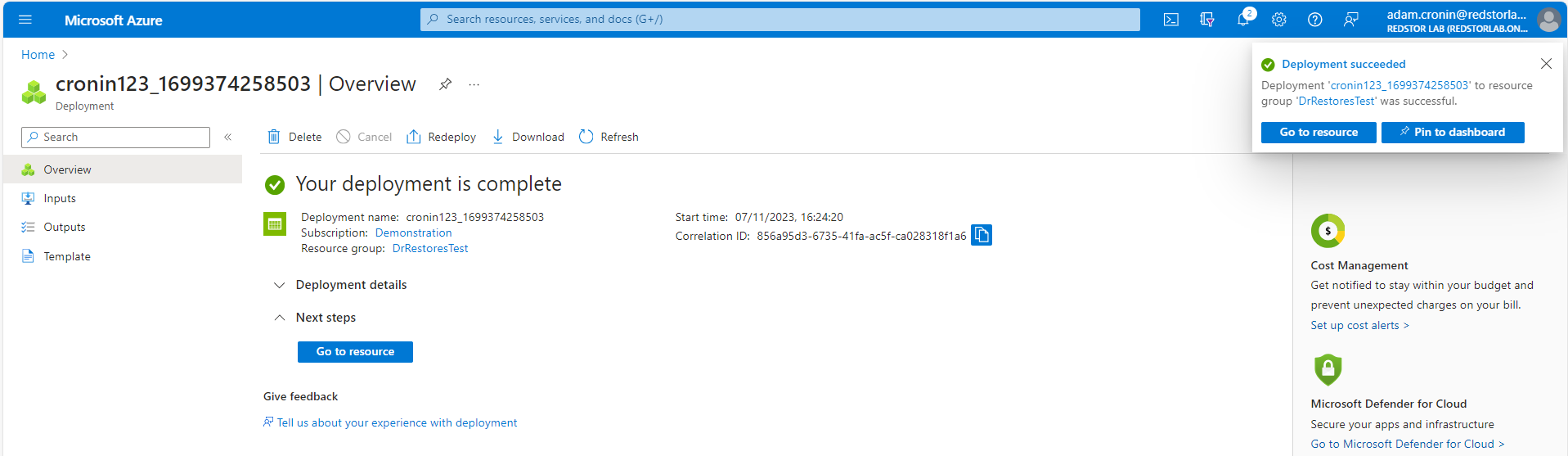
Task: Open Cloud Shell from the top bar
Action: [1171, 20]
